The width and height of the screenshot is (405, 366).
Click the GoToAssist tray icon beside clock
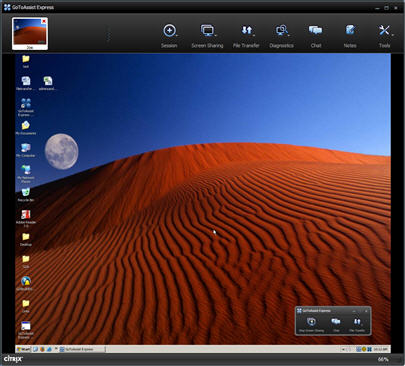click(370, 349)
